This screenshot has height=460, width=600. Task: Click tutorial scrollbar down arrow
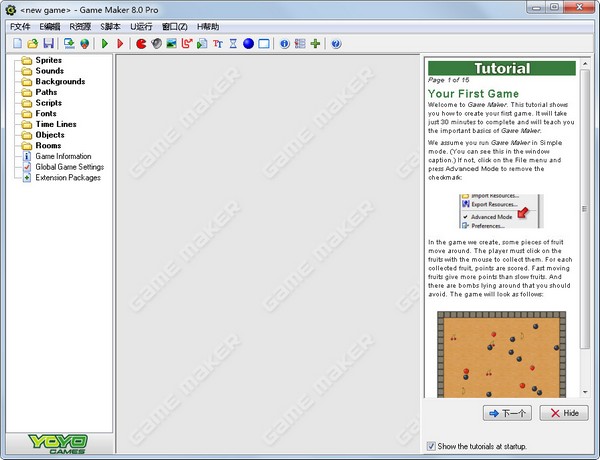point(585,392)
